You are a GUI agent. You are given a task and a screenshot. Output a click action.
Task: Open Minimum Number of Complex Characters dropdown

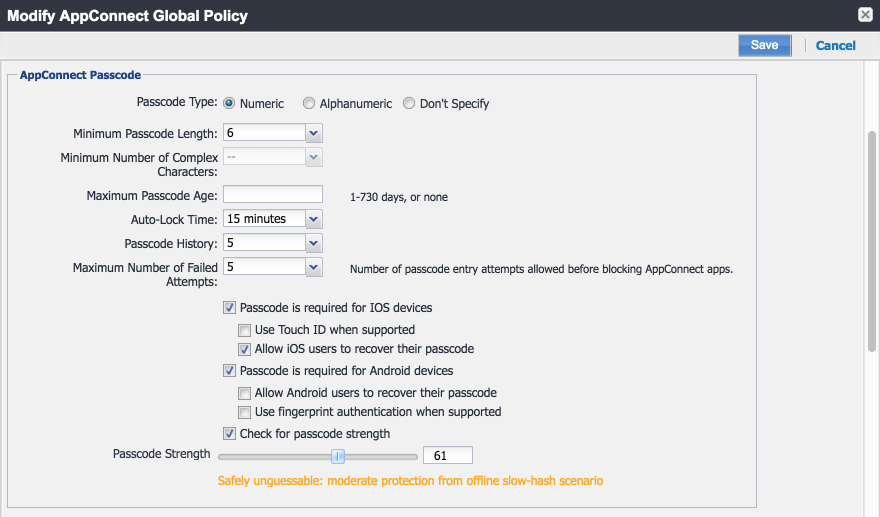pyautogui.click(x=314, y=157)
